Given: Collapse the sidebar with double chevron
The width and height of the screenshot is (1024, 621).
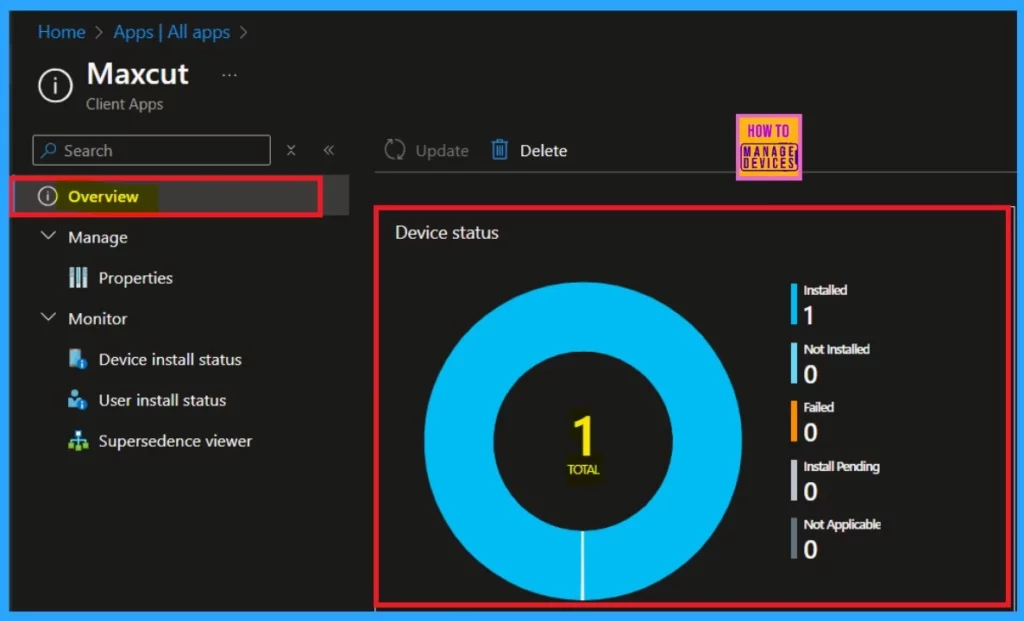Looking at the screenshot, I should (x=328, y=150).
